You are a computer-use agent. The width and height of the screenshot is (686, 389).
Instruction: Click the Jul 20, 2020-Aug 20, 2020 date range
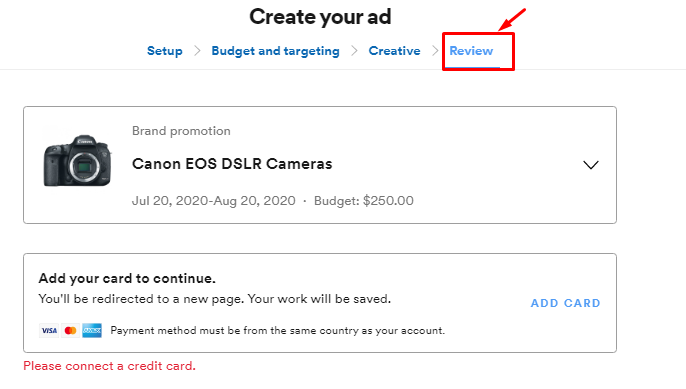[214, 201]
